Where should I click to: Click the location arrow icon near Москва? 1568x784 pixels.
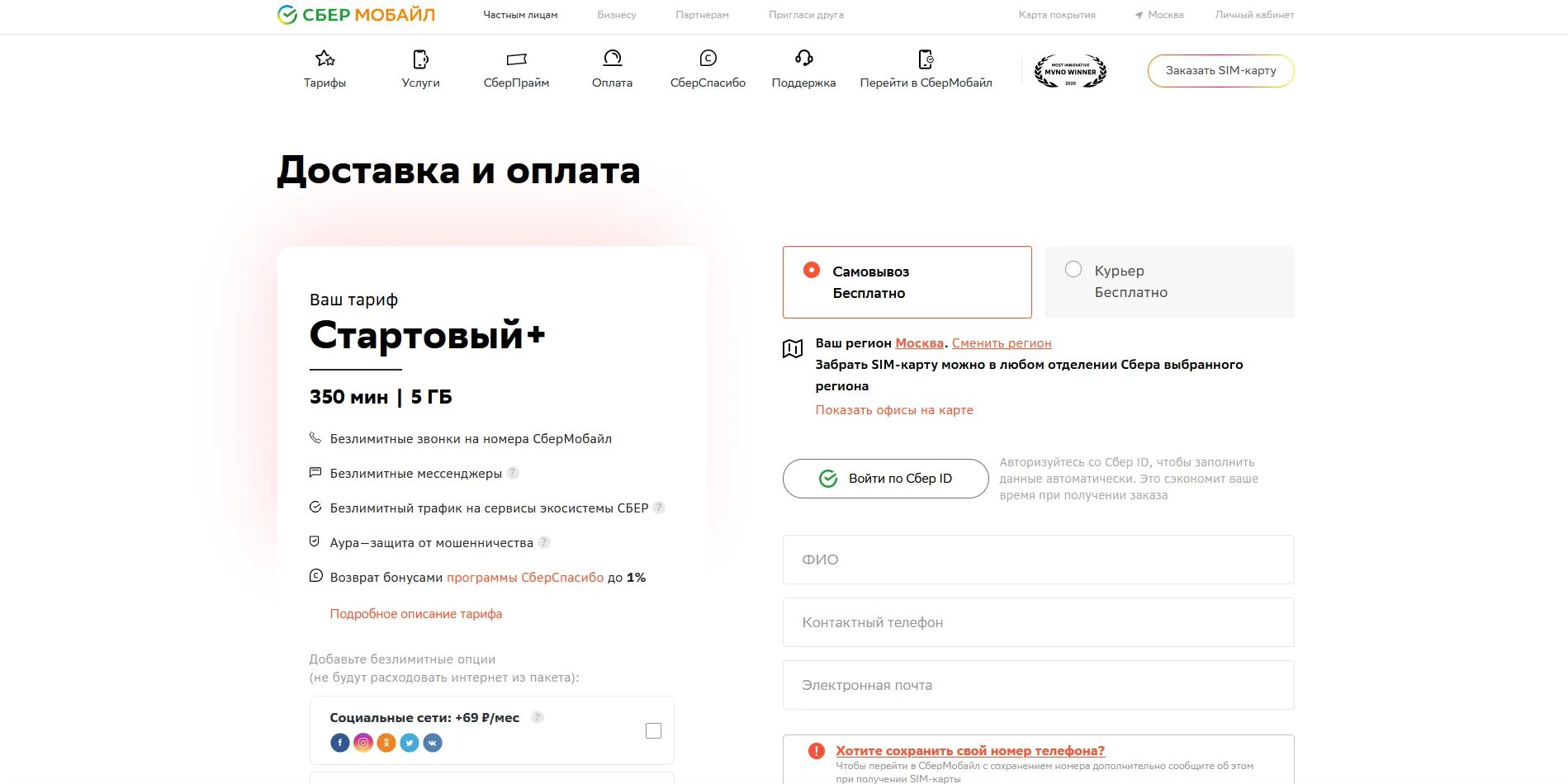point(1139,15)
